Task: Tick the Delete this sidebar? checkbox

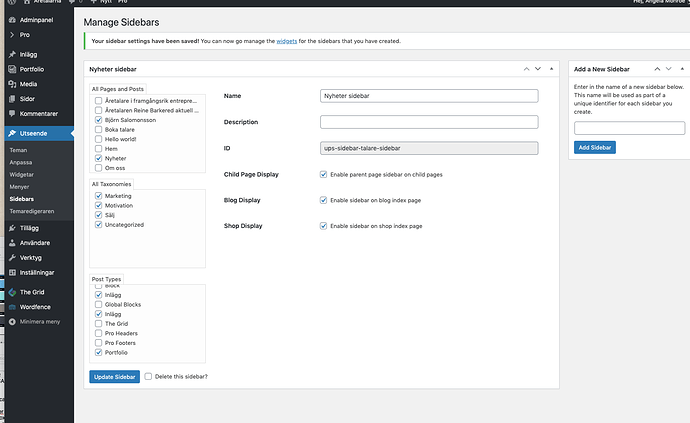Action: click(148, 376)
